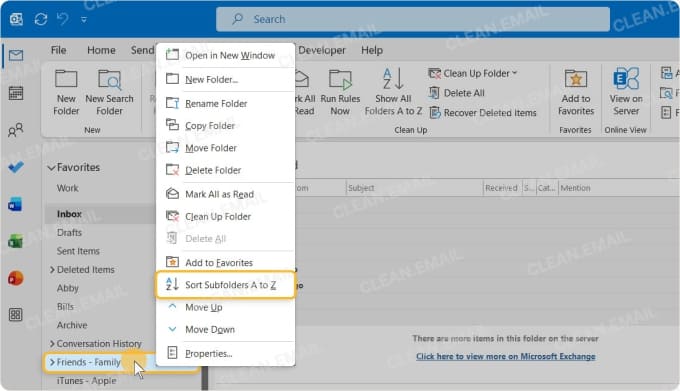The width and height of the screenshot is (680, 391).
Task: Click the search box
Action: coord(412,19)
